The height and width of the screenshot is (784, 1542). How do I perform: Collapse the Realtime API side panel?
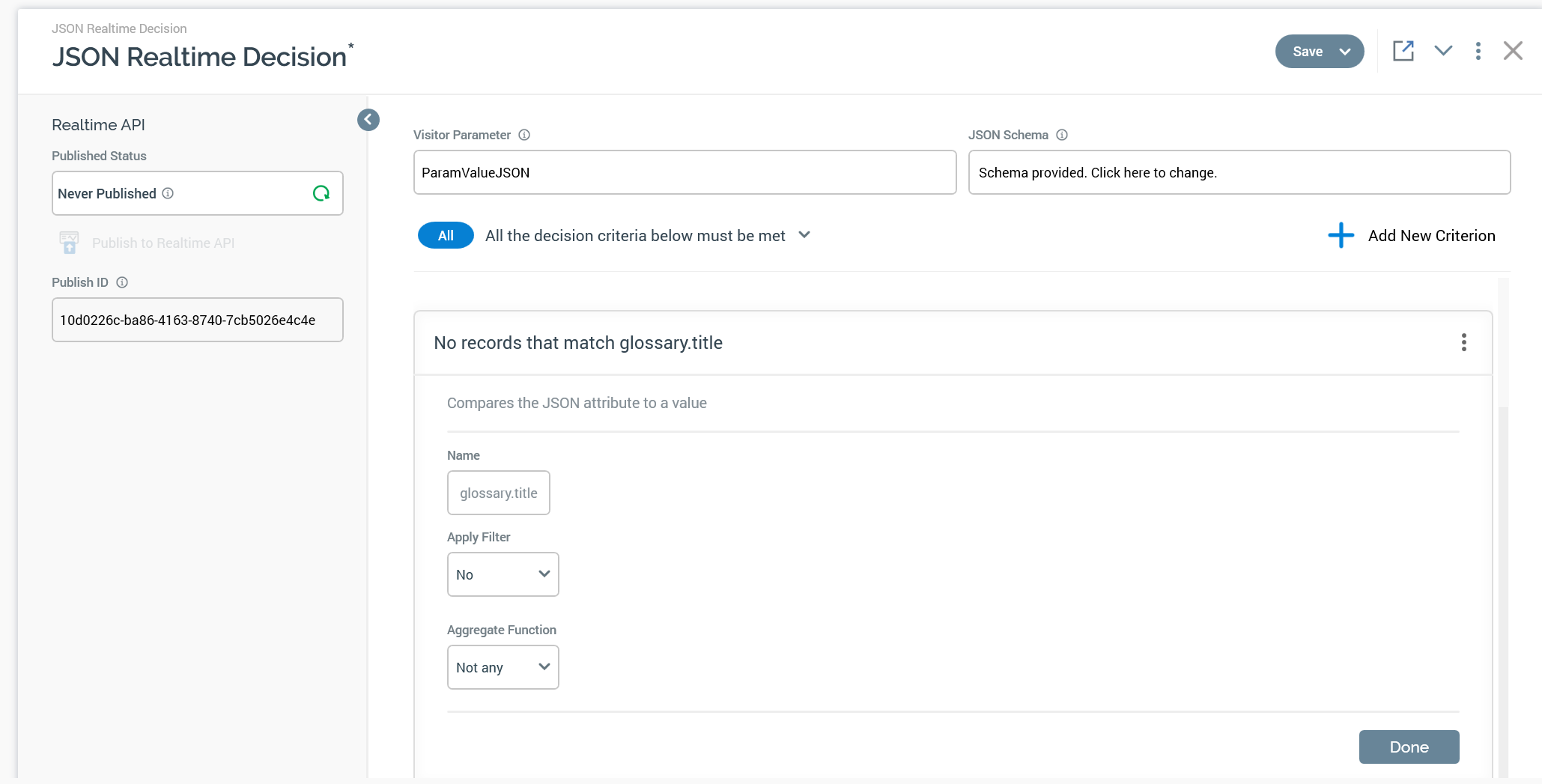pyautogui.click(x=368, y=120)
